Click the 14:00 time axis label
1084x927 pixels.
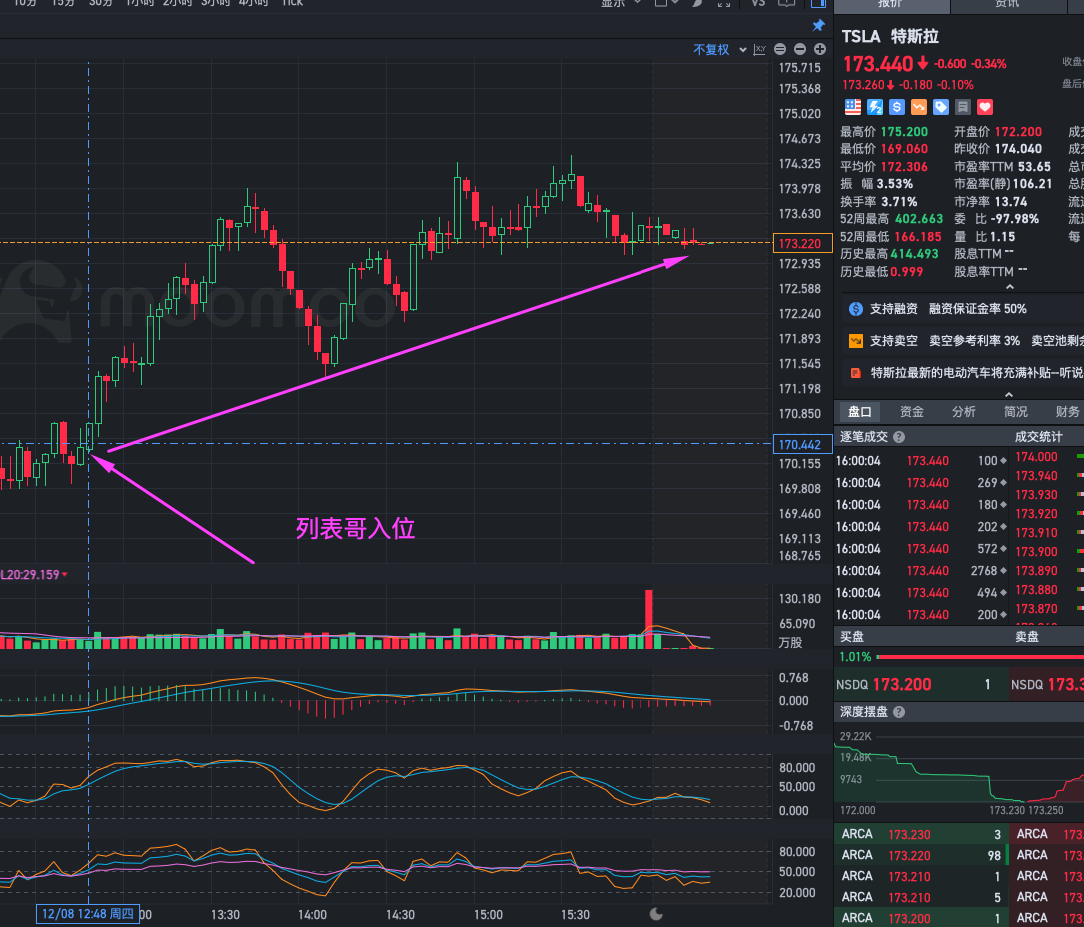coord(312,915)
